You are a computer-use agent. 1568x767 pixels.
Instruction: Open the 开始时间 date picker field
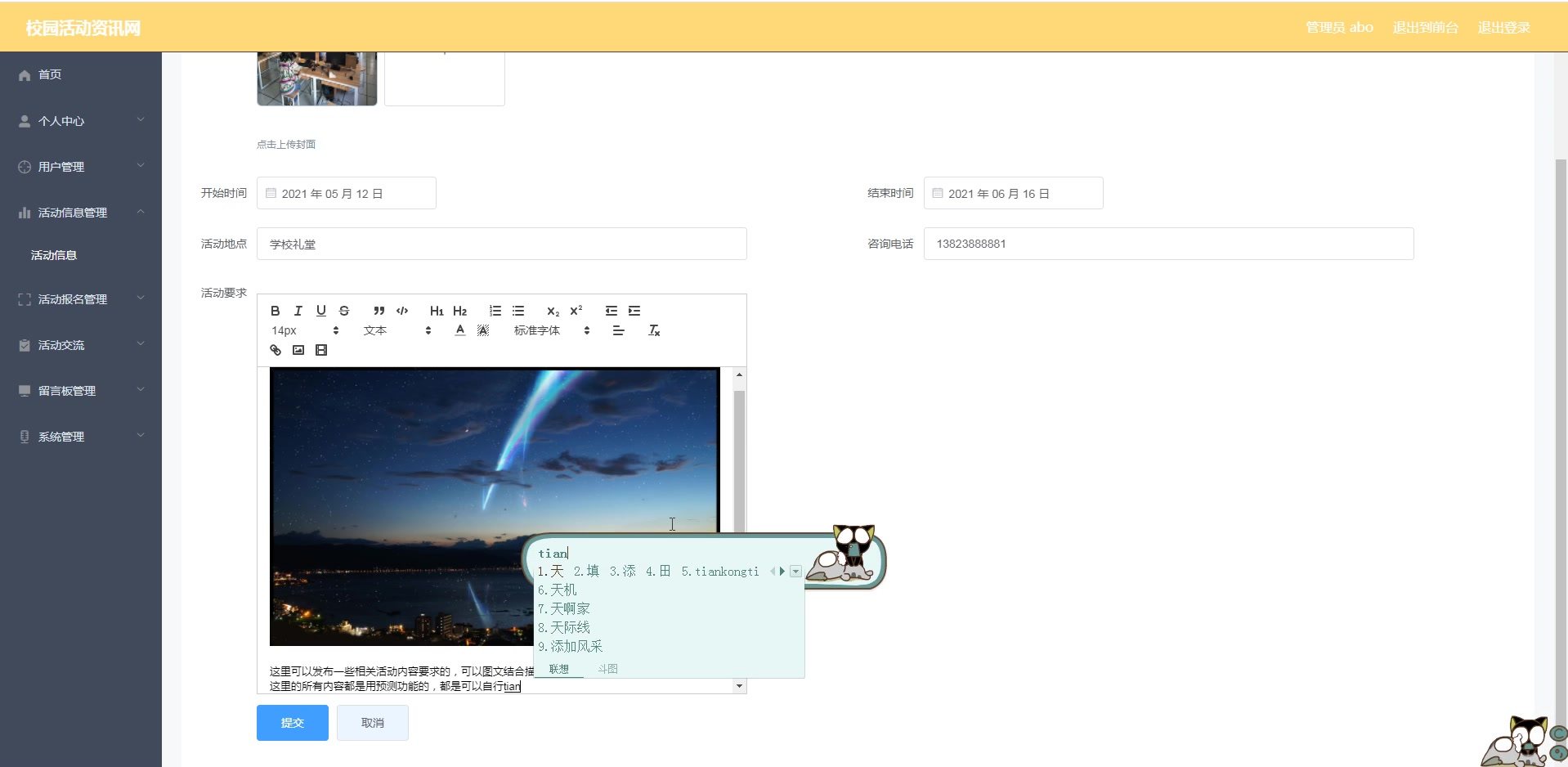click(347, 193)
